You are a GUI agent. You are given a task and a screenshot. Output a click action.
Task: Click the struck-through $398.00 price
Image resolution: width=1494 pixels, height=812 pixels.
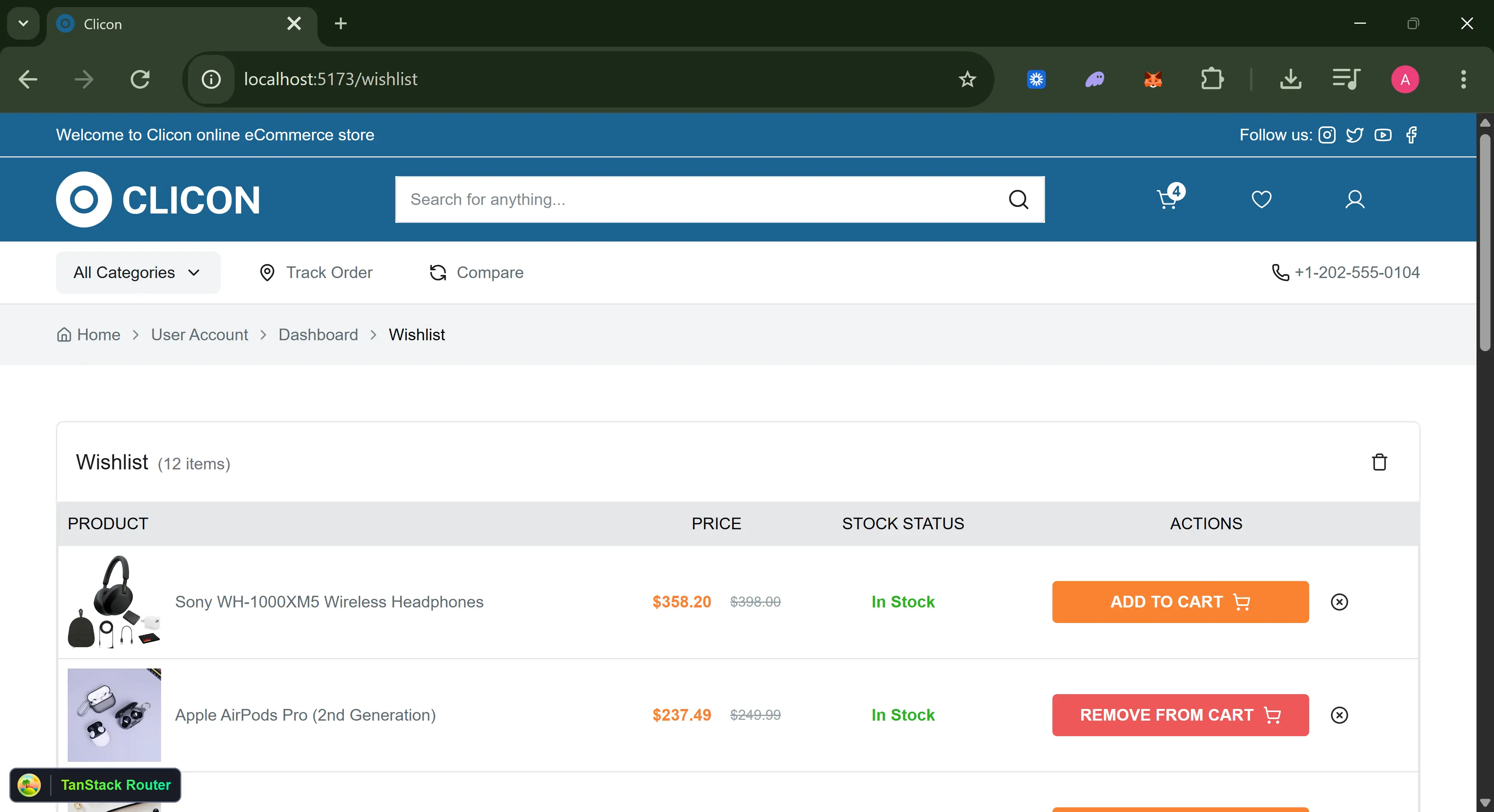(755, 602)
